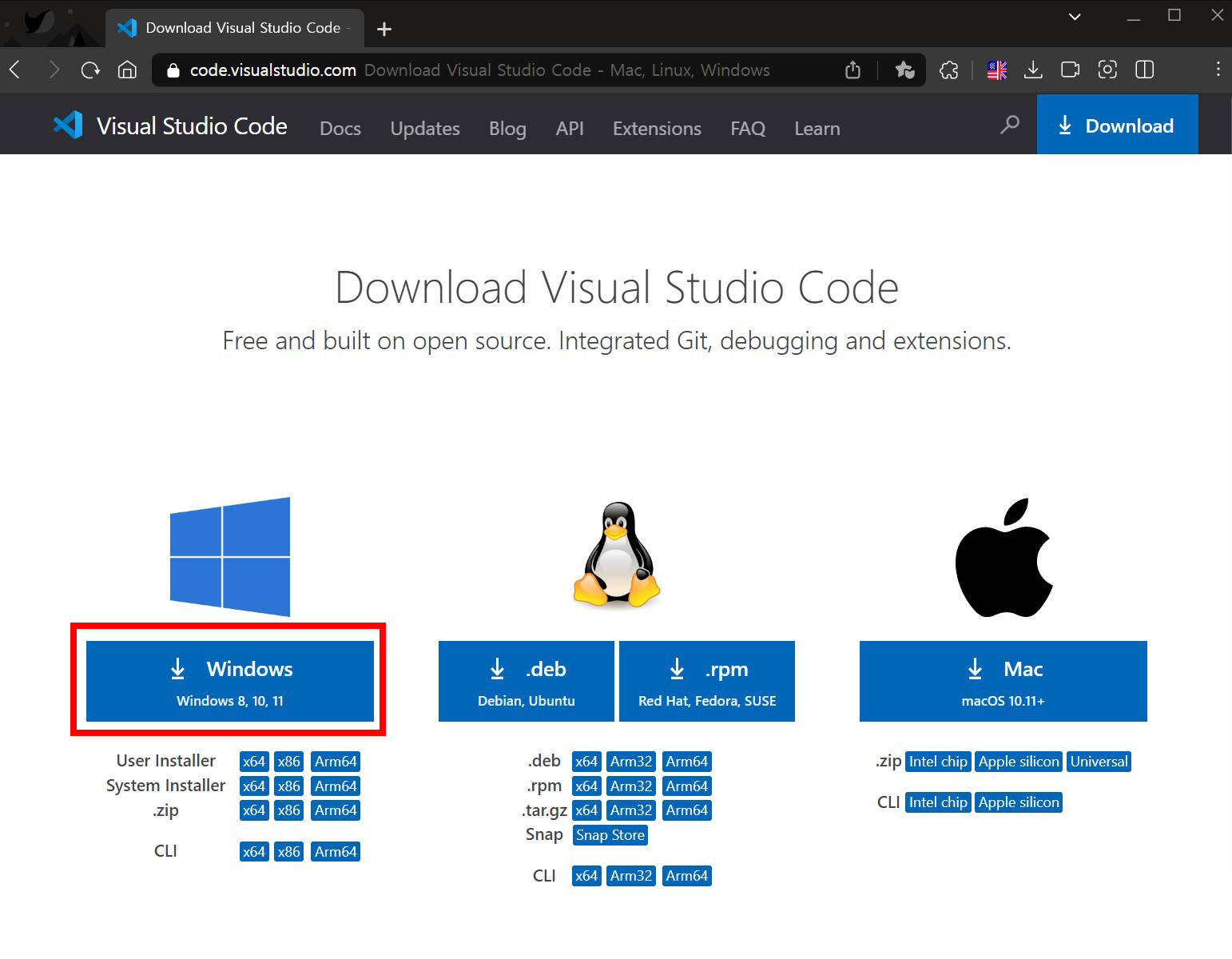
Task: Click the screenshot capture icon
Action: pos(1107,70)
